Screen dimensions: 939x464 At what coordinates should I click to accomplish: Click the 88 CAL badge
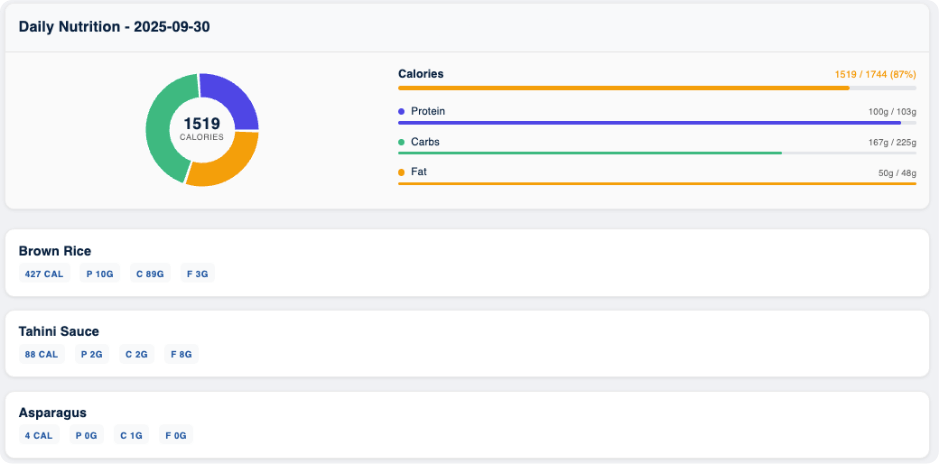coord(41,354)
